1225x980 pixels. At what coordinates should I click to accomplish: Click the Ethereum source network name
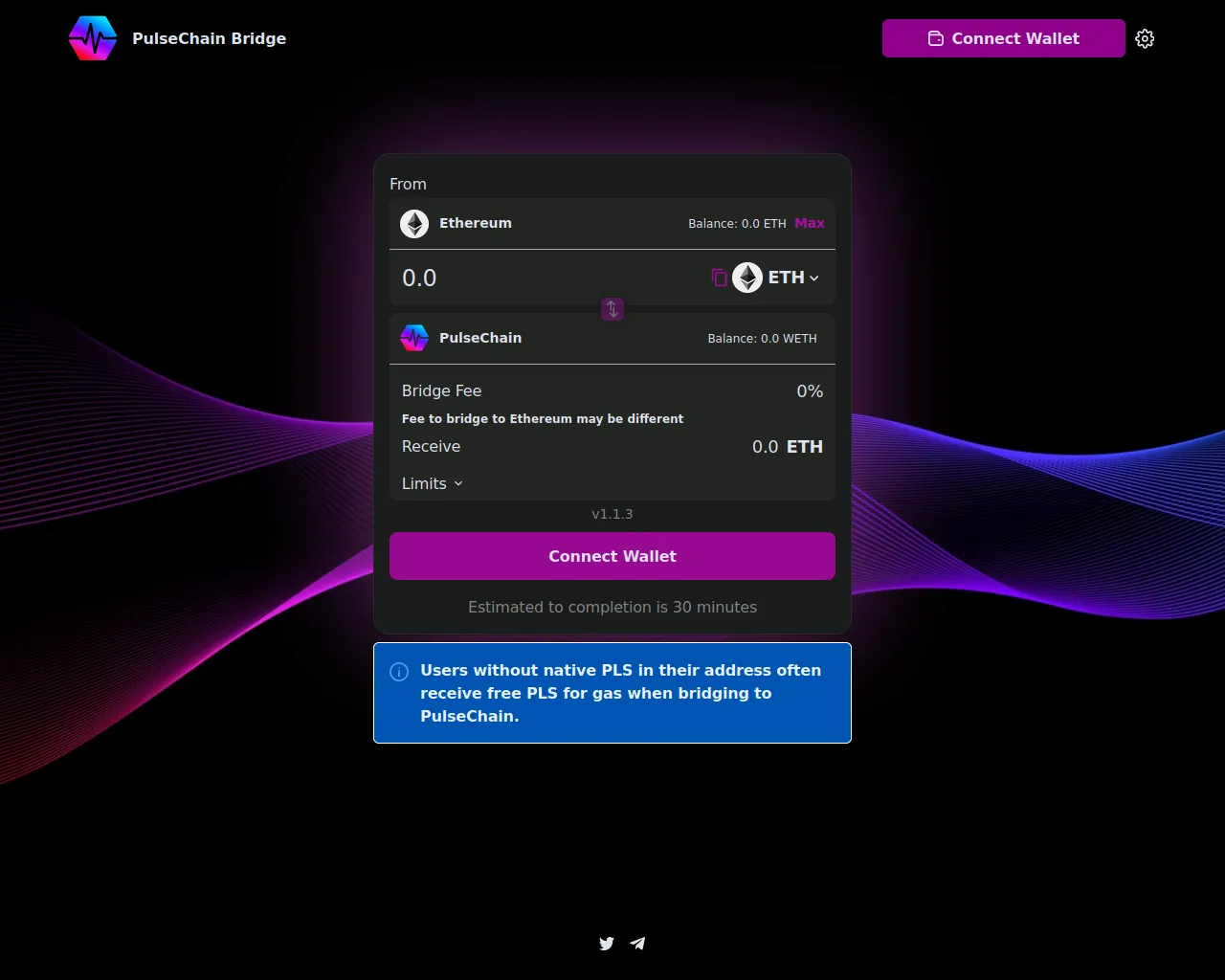click(x=476, y=223)
